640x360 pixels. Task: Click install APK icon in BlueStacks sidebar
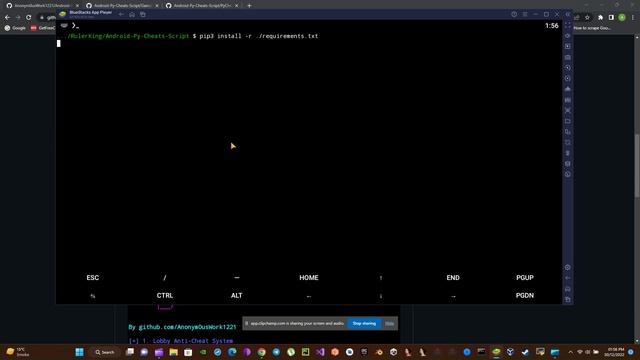[568, 89]
